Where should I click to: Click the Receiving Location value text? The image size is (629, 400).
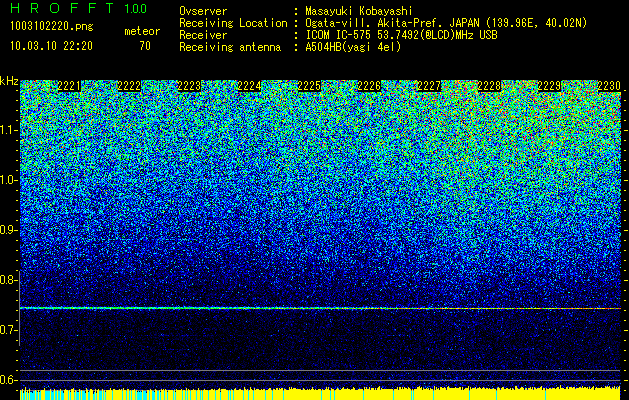tap(446, 23)
